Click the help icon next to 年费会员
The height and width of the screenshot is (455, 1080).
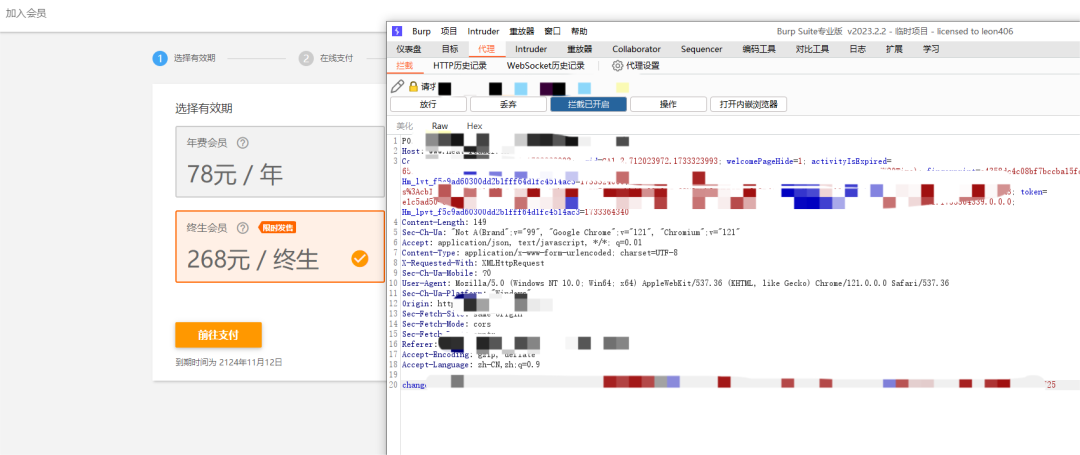coord(242,143)
